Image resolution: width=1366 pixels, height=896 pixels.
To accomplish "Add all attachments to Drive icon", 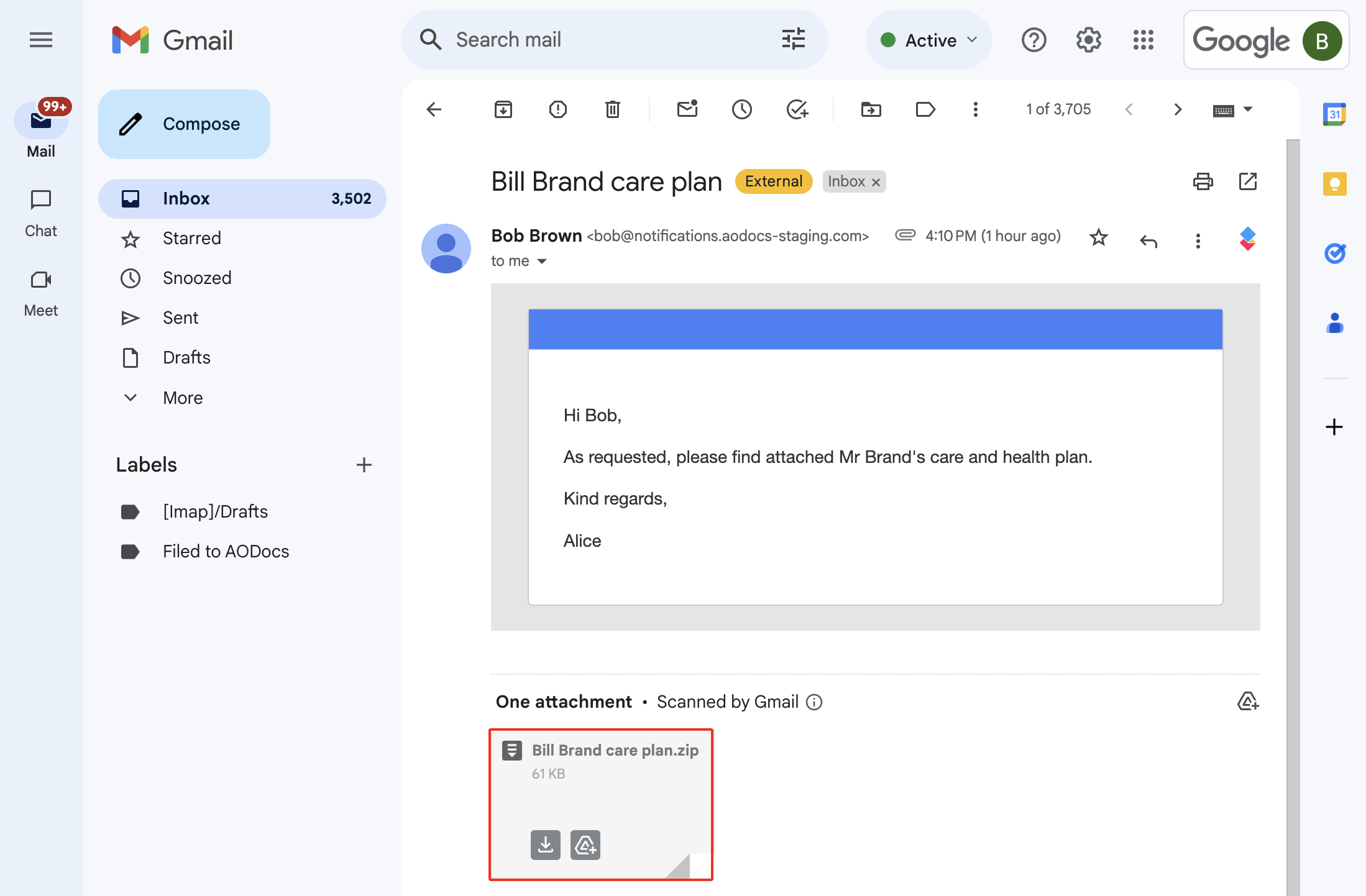I will pyautogui.click(x=1248, y=702).
